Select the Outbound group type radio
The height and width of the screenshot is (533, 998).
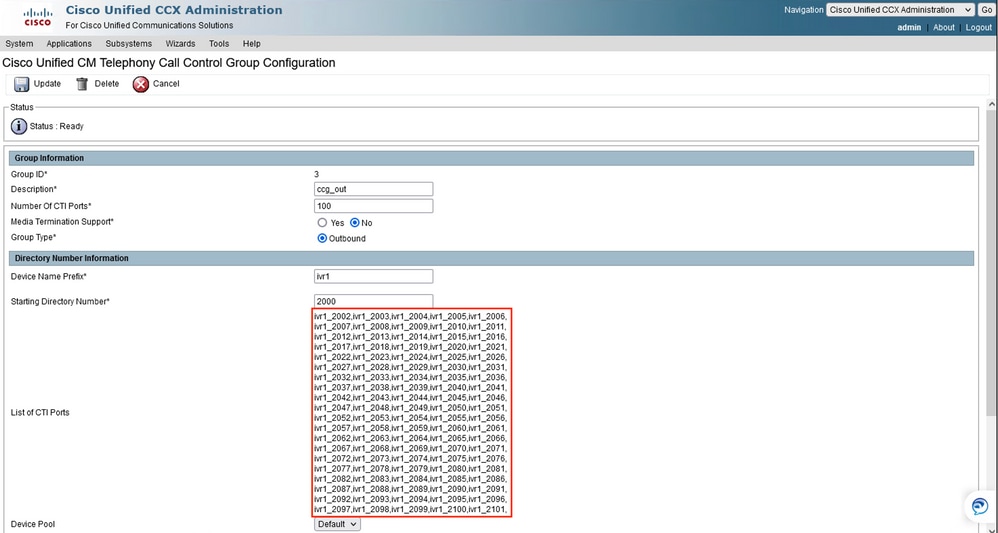[x=322, y=239]
